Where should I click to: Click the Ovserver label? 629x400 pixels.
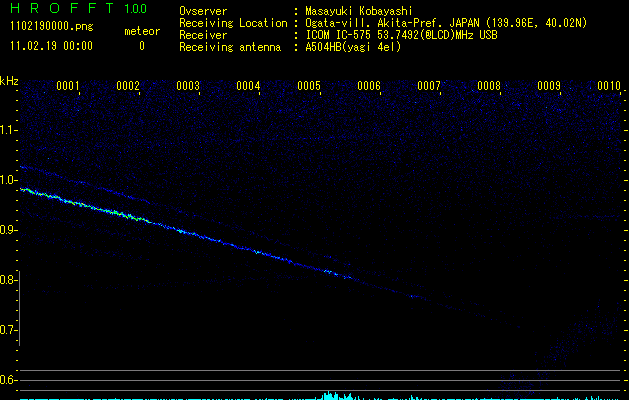(x=203, y=11)
